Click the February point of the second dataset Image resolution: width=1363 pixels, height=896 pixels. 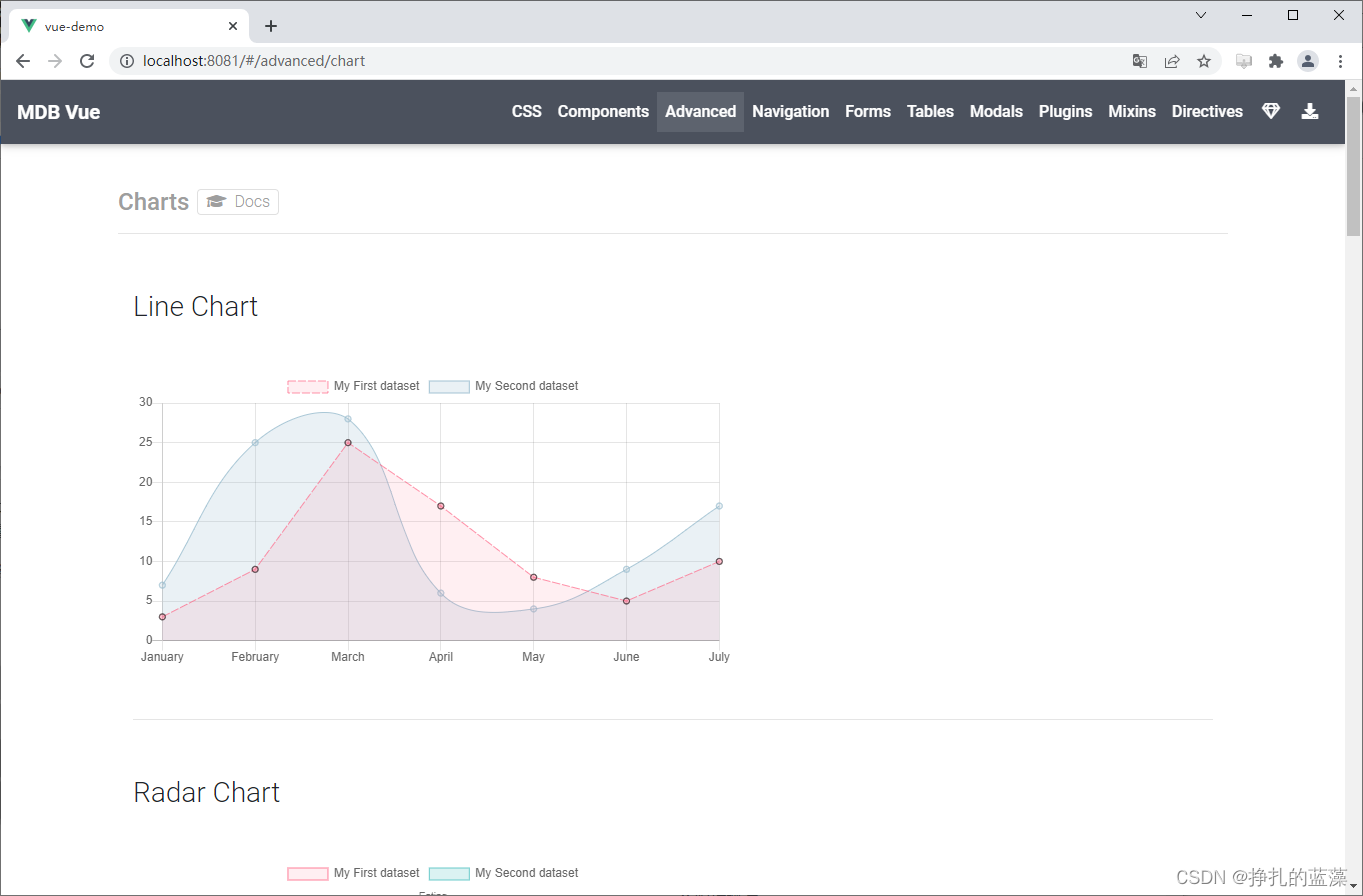pos(255,442)
